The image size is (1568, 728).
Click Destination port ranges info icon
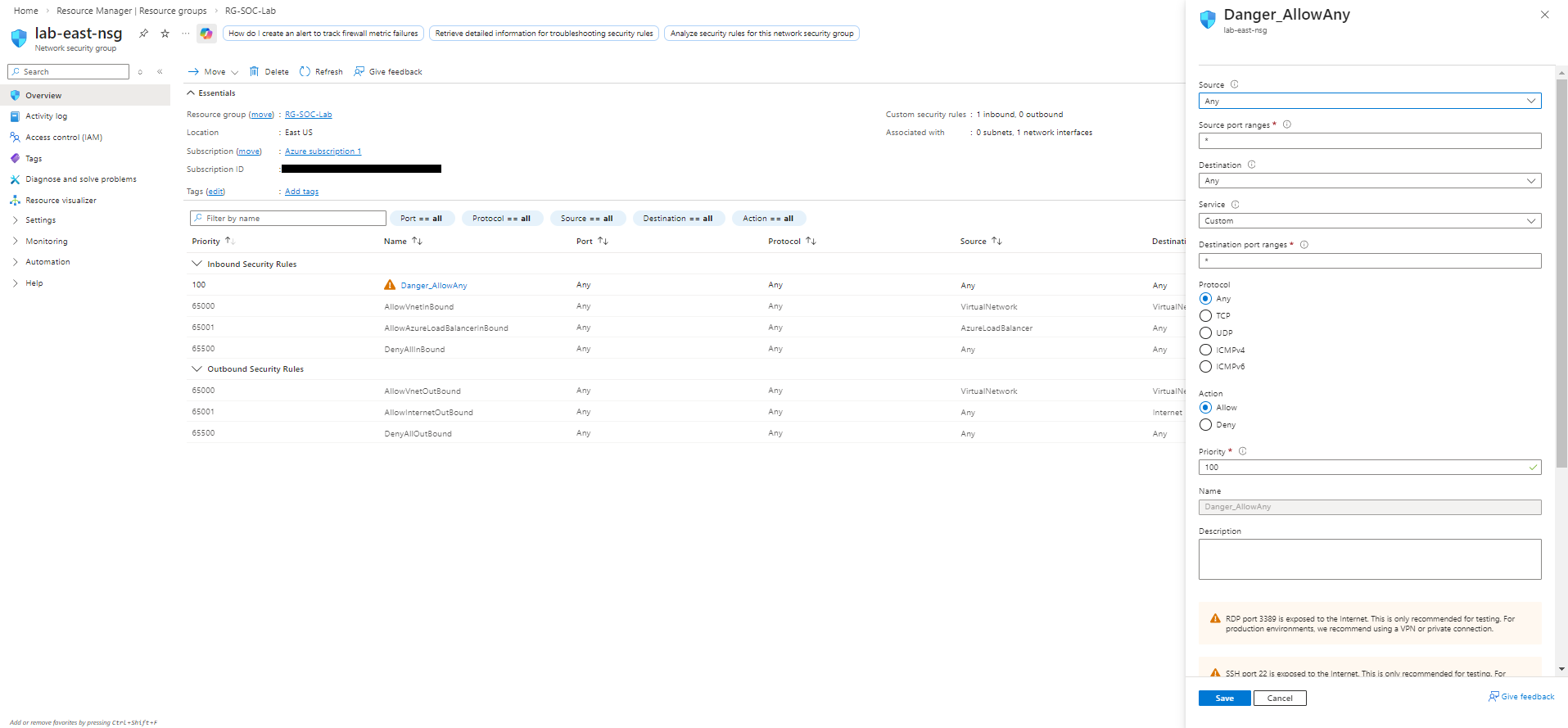[1304, 244]
